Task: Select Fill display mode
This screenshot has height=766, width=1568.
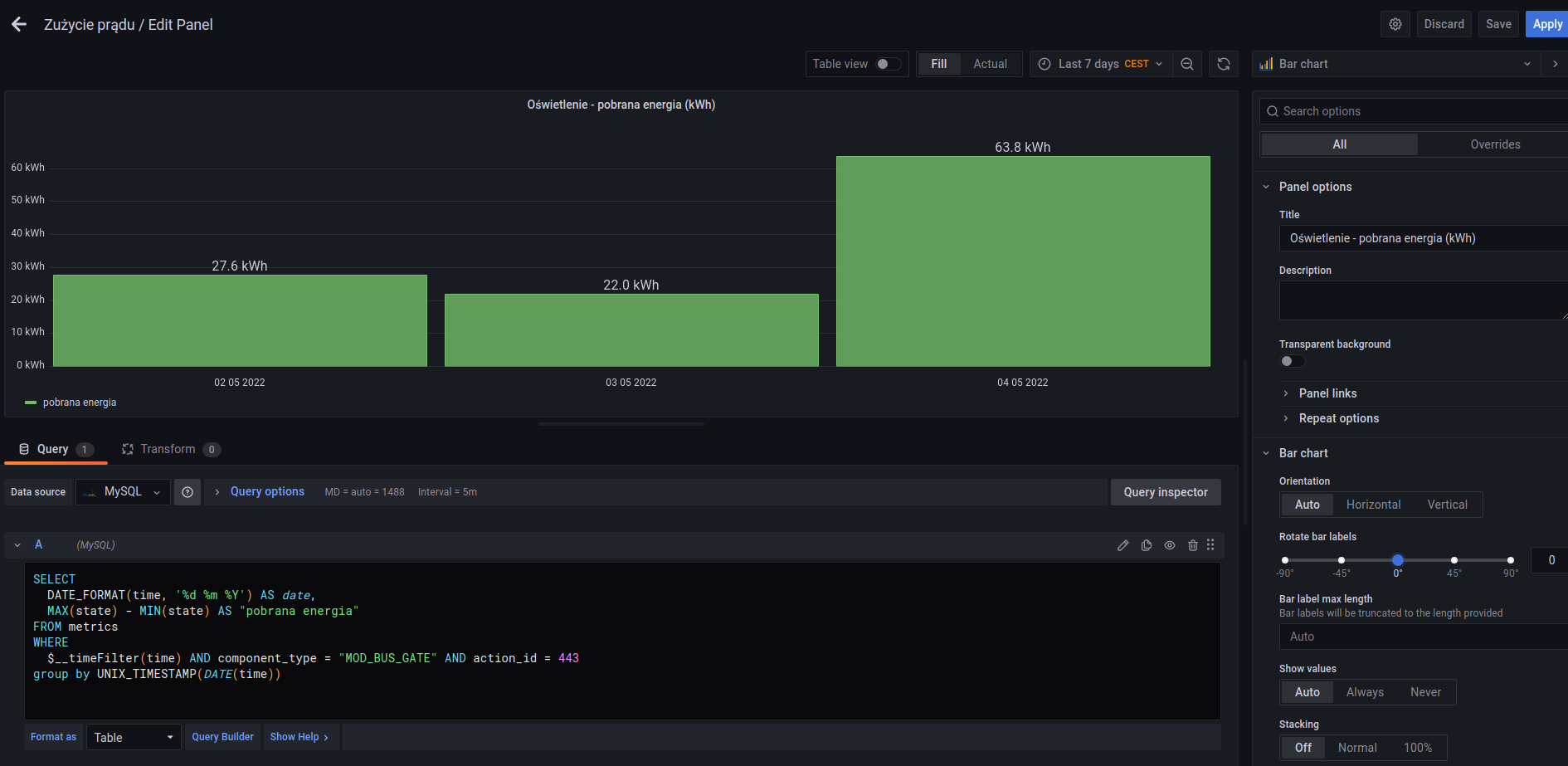Action: click(939, 64)
